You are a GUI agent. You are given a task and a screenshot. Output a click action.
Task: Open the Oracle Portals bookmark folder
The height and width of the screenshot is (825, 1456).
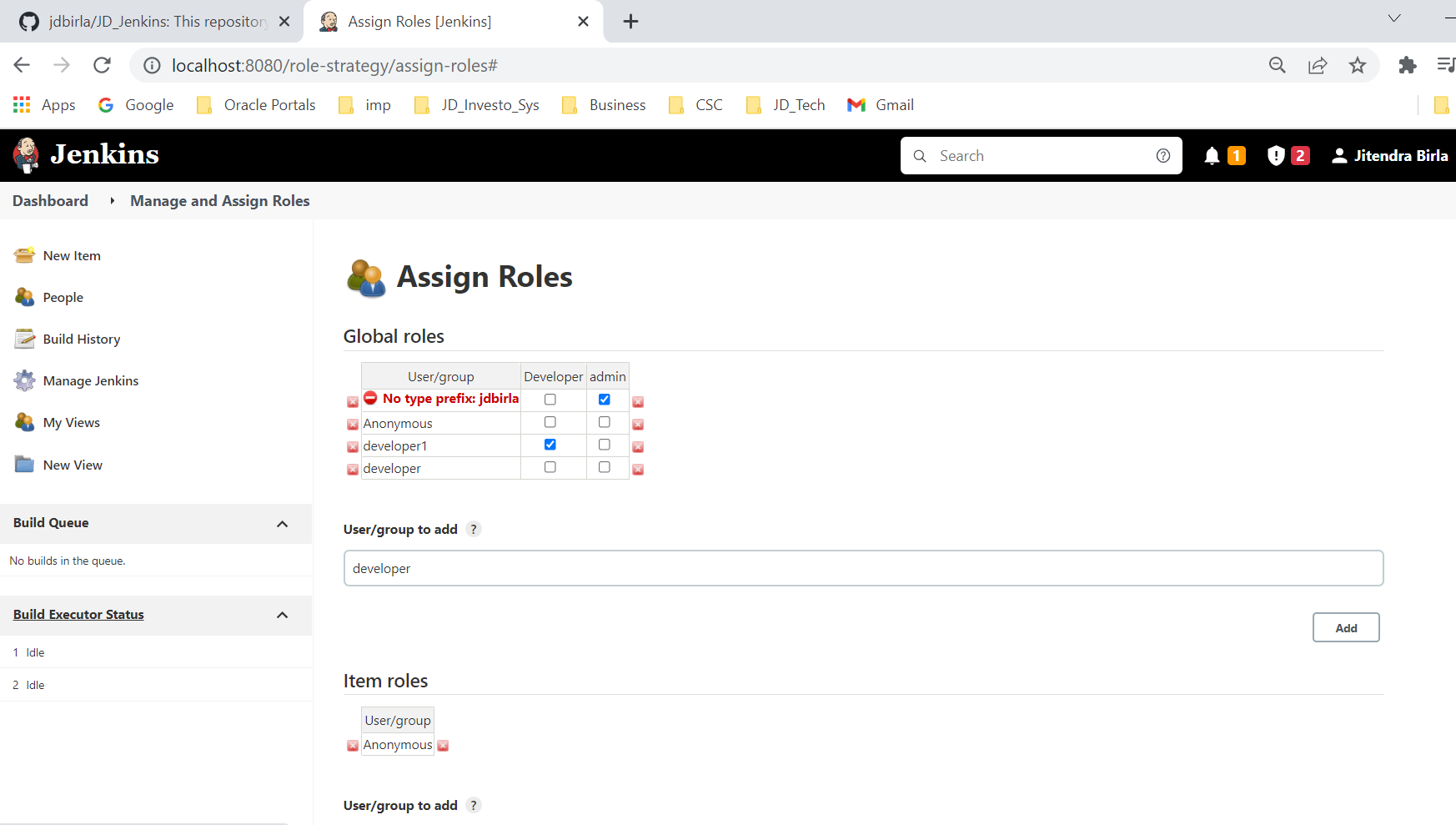(x=256, y=105)
